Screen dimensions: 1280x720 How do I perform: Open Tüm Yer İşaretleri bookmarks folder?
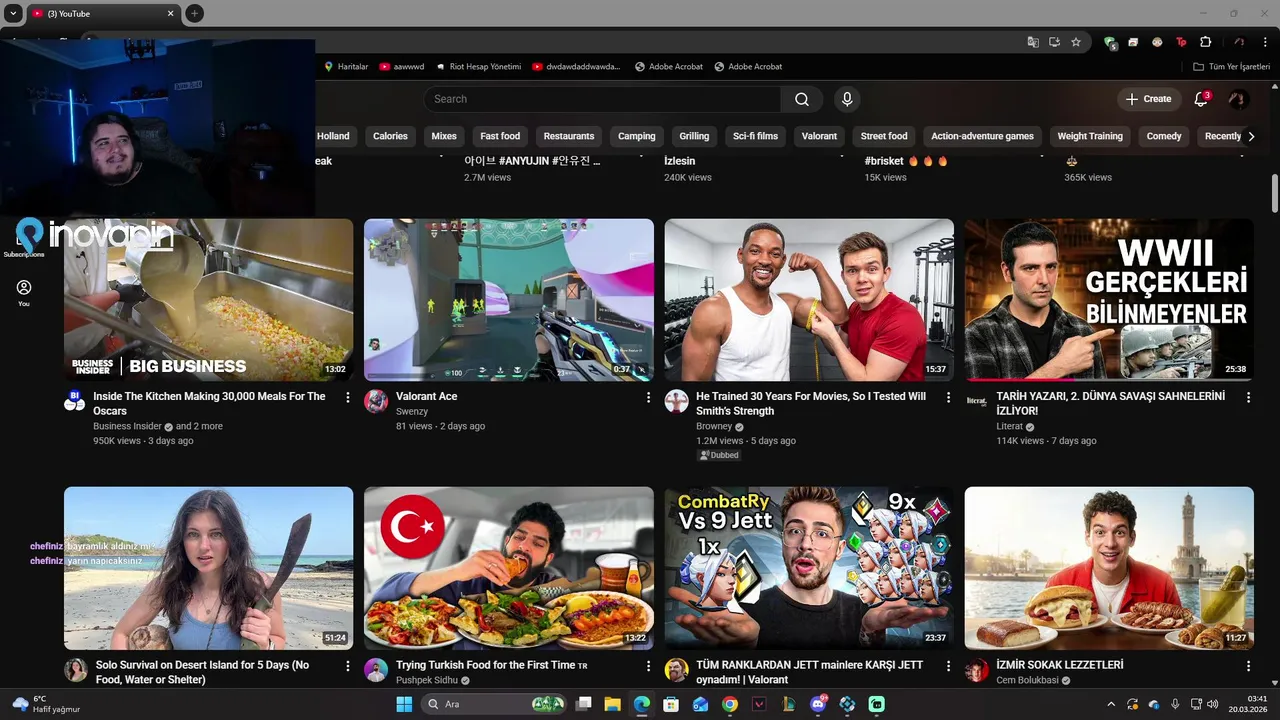click(x=1232, y=67)
